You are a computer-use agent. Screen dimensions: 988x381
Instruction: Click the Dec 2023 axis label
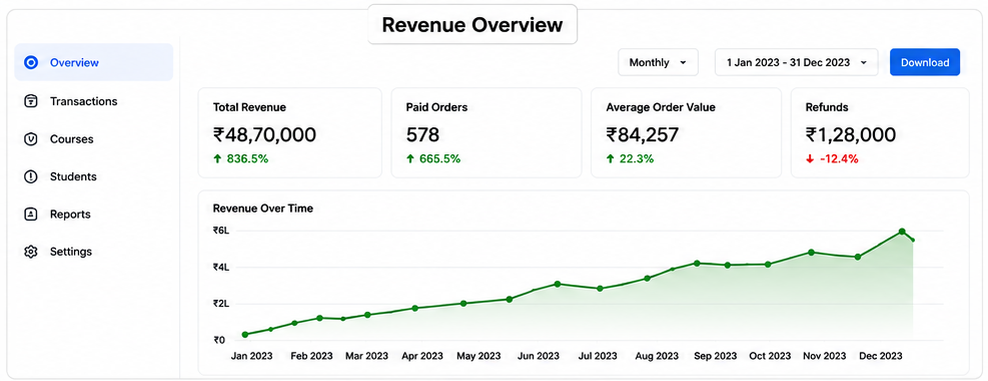click(x=880, y=356)
